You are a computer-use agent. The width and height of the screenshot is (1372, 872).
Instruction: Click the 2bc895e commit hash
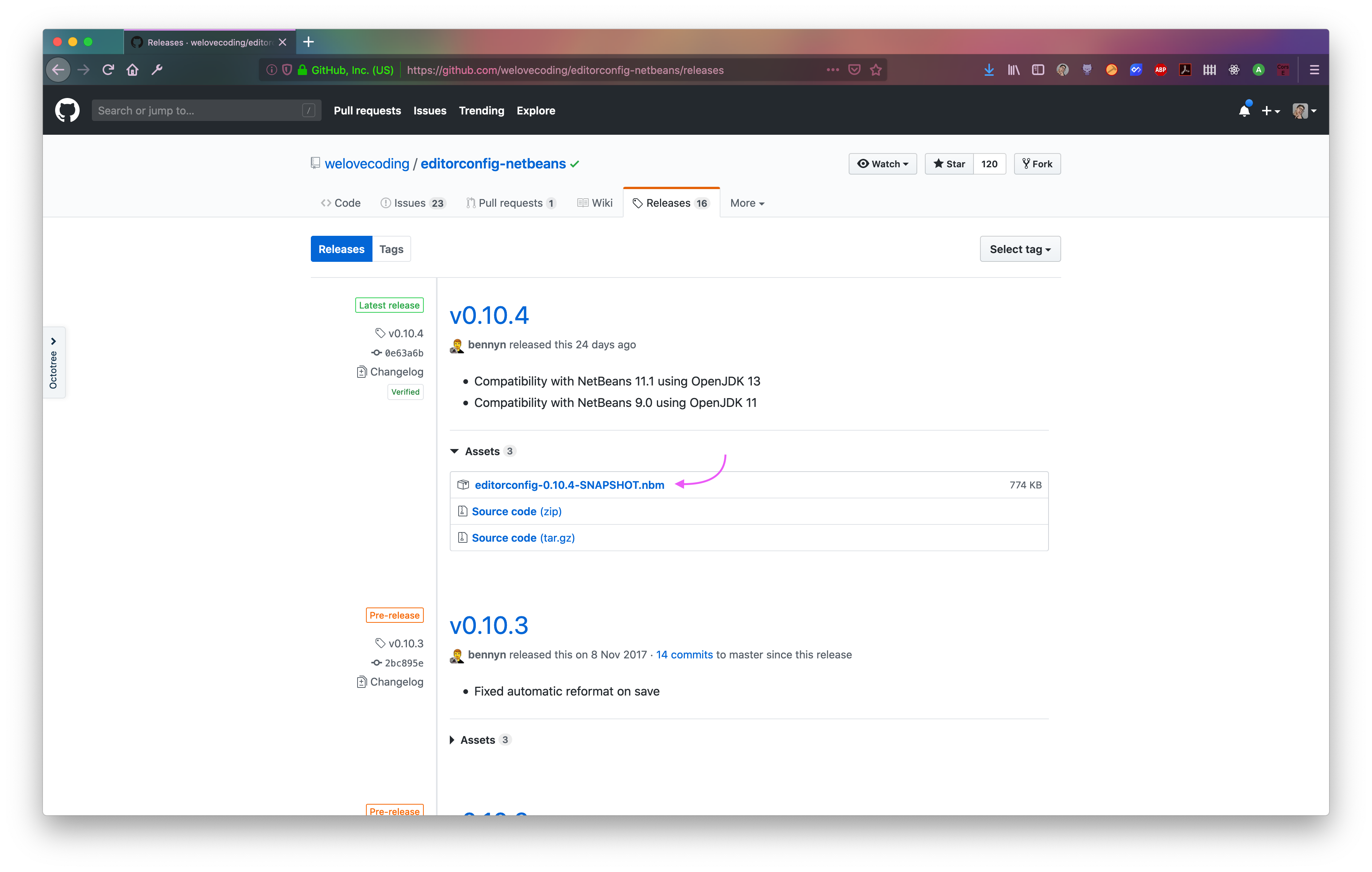pyautogui.click(x=404, y=663)
